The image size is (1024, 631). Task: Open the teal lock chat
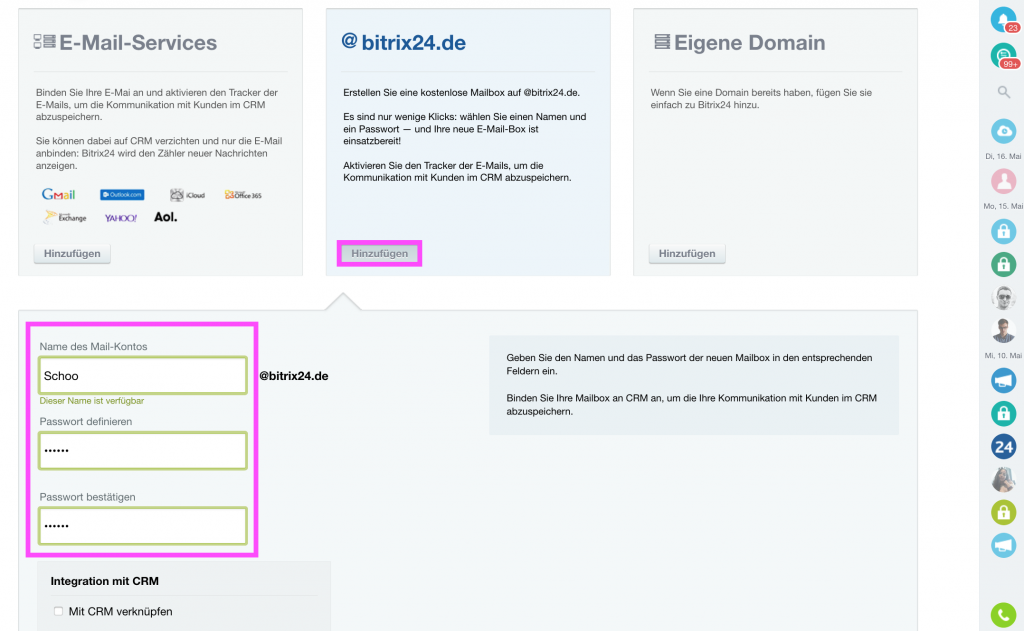(x=1004, y=413)
